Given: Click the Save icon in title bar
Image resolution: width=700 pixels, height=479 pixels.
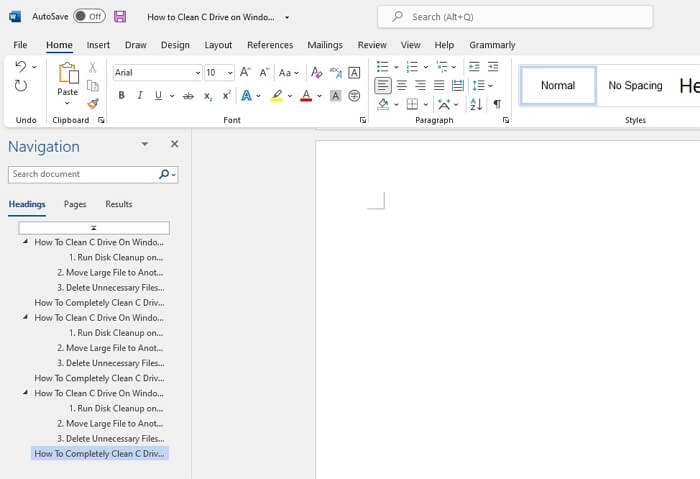Looking at the screenshot, I should coord(120,17).
